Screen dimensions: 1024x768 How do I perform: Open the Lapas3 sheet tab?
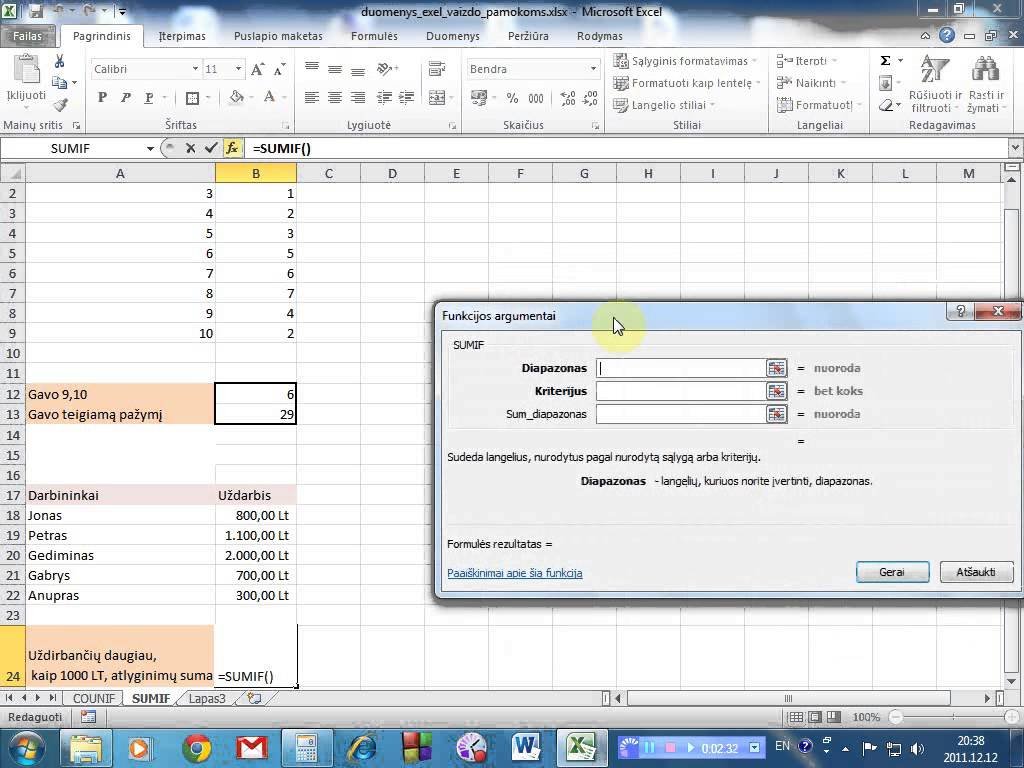click(206, 698)
